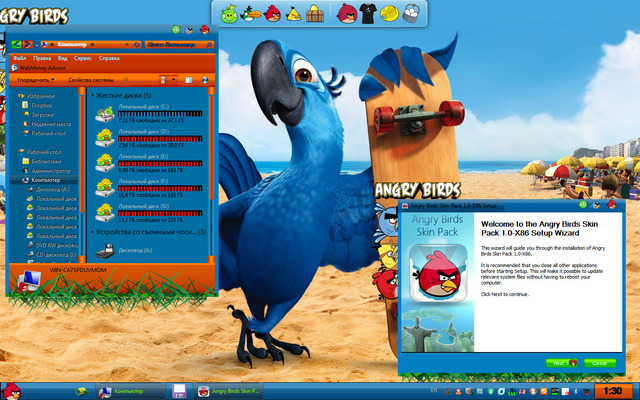Click the green fish quick launch icon
The image size is (640, 400).
82,391
